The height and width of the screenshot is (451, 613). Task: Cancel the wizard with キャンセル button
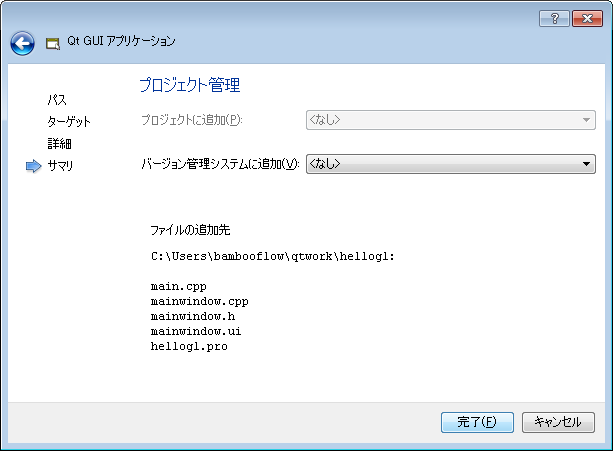(x=558, y=422)
